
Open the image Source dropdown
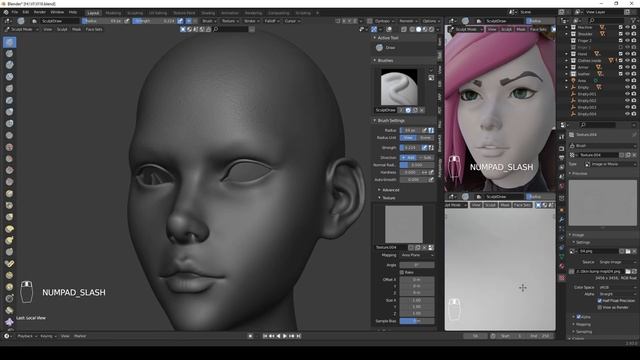click(617, 262)
